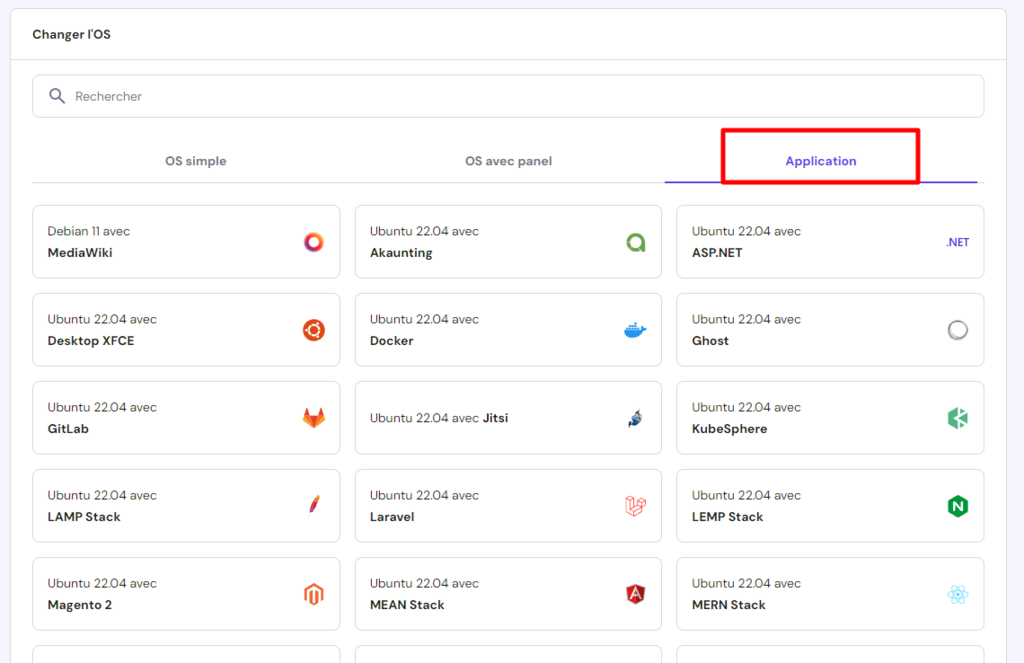Click inside the Rechercher search field
This screenshot has width=1024, height=663.
[300, 95]
